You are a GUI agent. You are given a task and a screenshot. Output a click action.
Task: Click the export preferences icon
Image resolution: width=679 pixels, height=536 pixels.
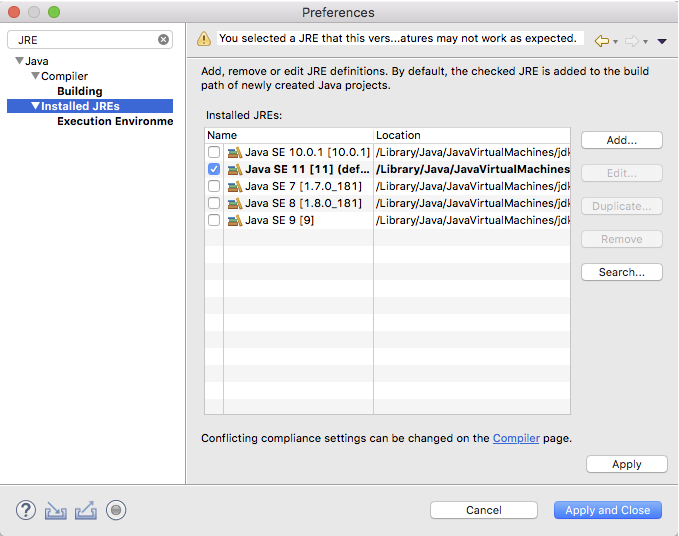[x=86, y=510]
